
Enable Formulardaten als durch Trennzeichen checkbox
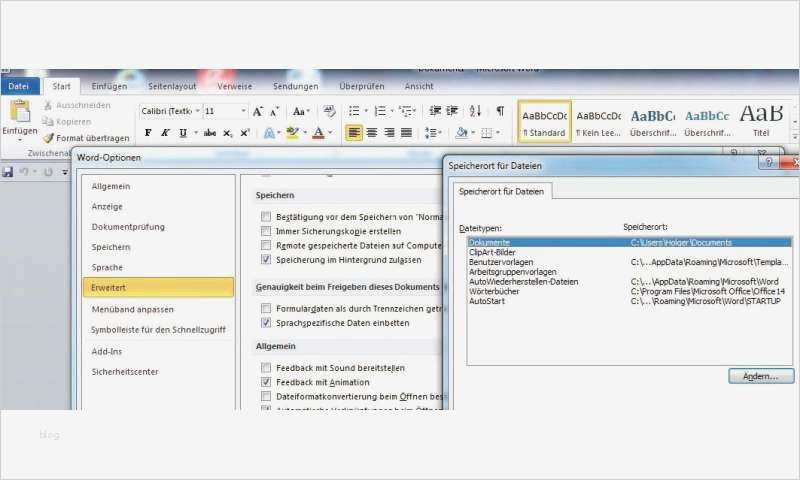coord(266,308)
